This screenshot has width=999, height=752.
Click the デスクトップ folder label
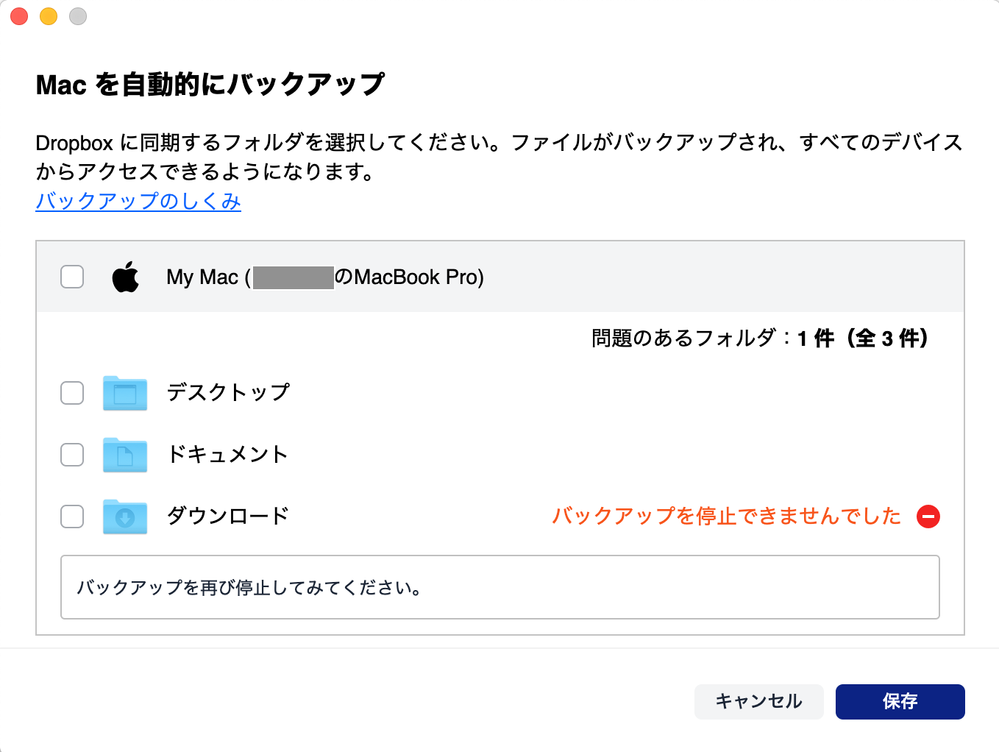click(228, 392)
